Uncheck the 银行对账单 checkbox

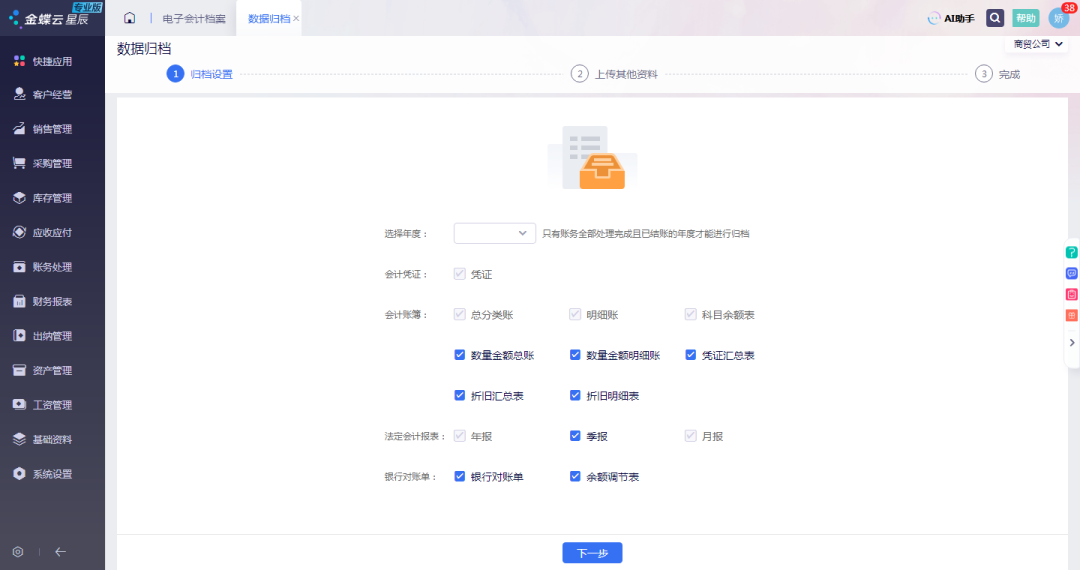coord(460,477)
